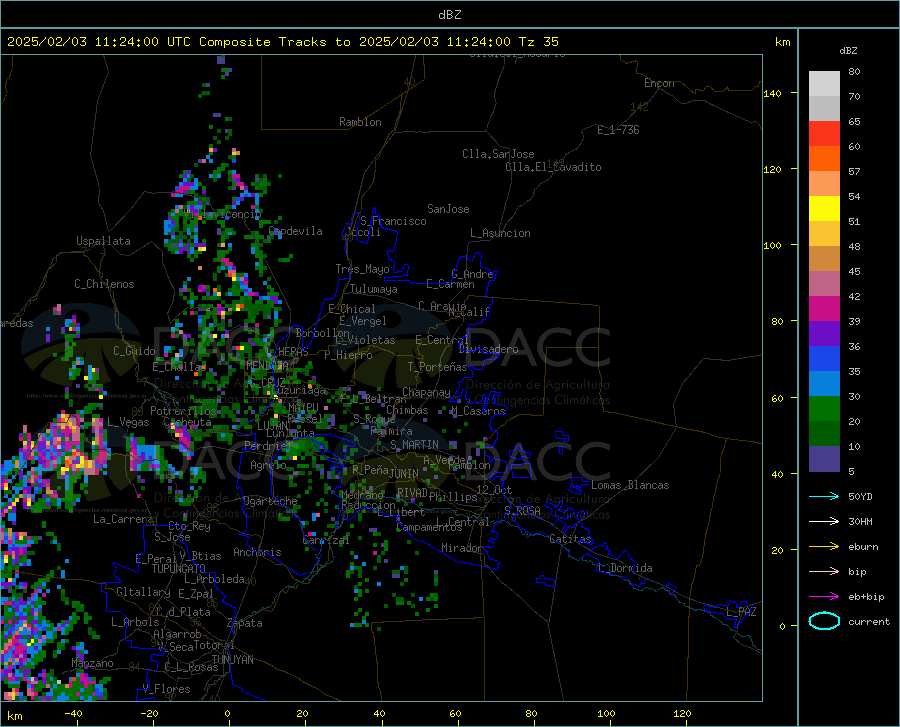This screenshot has width=900, height=727.
Task: Click the 'TUPUNGATO' map label
Action: pos(179,569)
